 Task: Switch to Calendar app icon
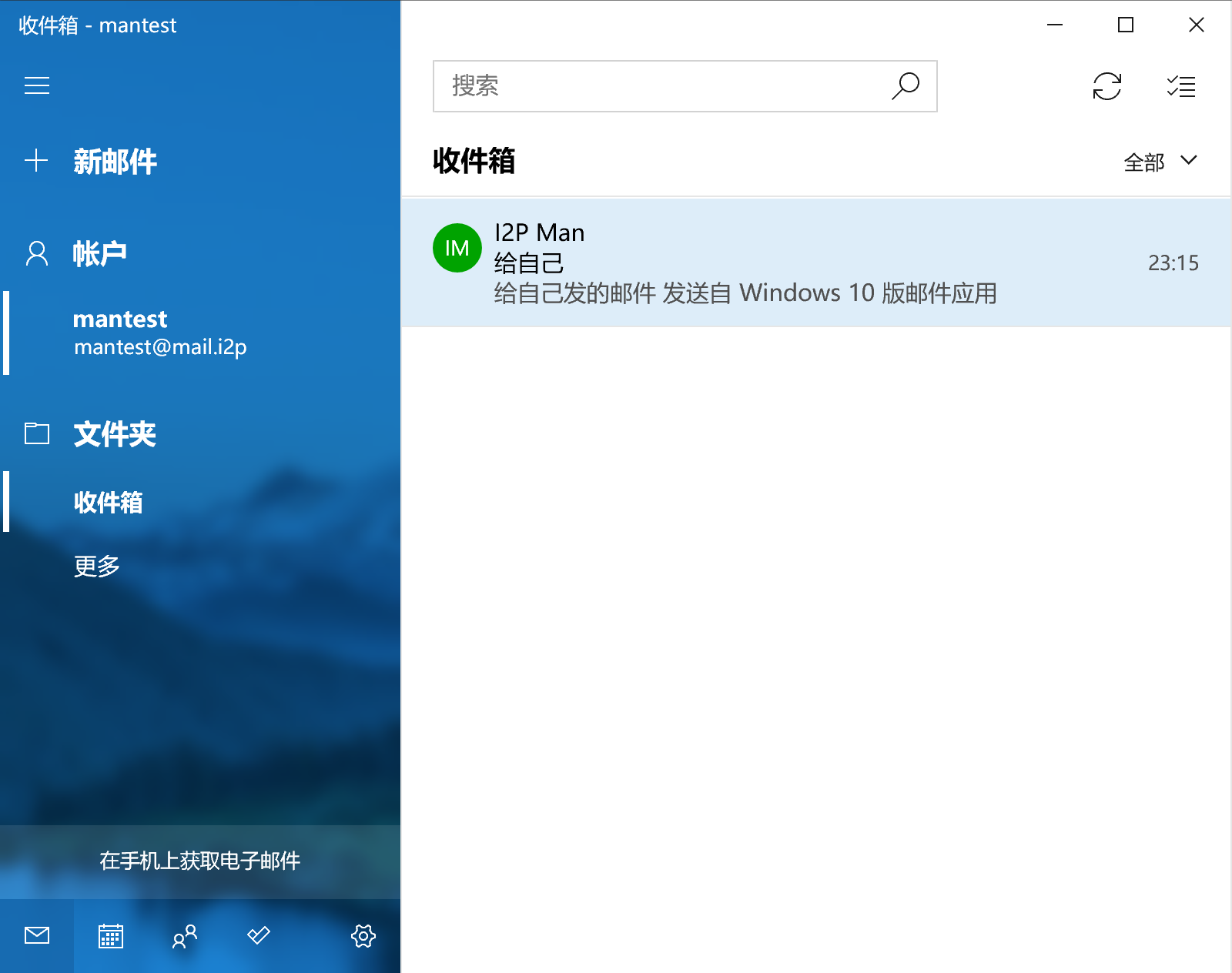coord(111,936)
